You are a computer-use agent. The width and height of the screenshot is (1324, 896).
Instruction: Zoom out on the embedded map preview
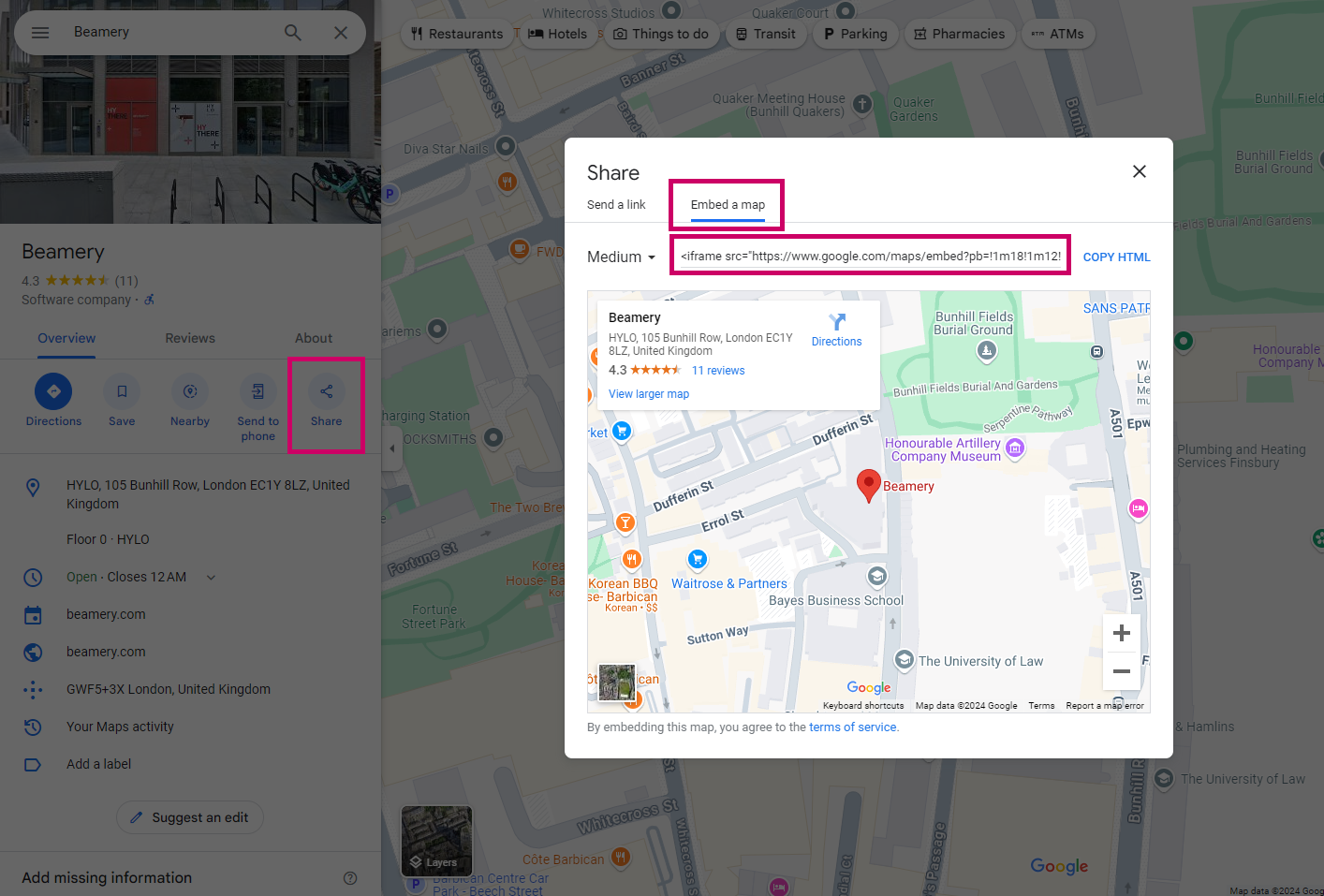[1122, 671]
